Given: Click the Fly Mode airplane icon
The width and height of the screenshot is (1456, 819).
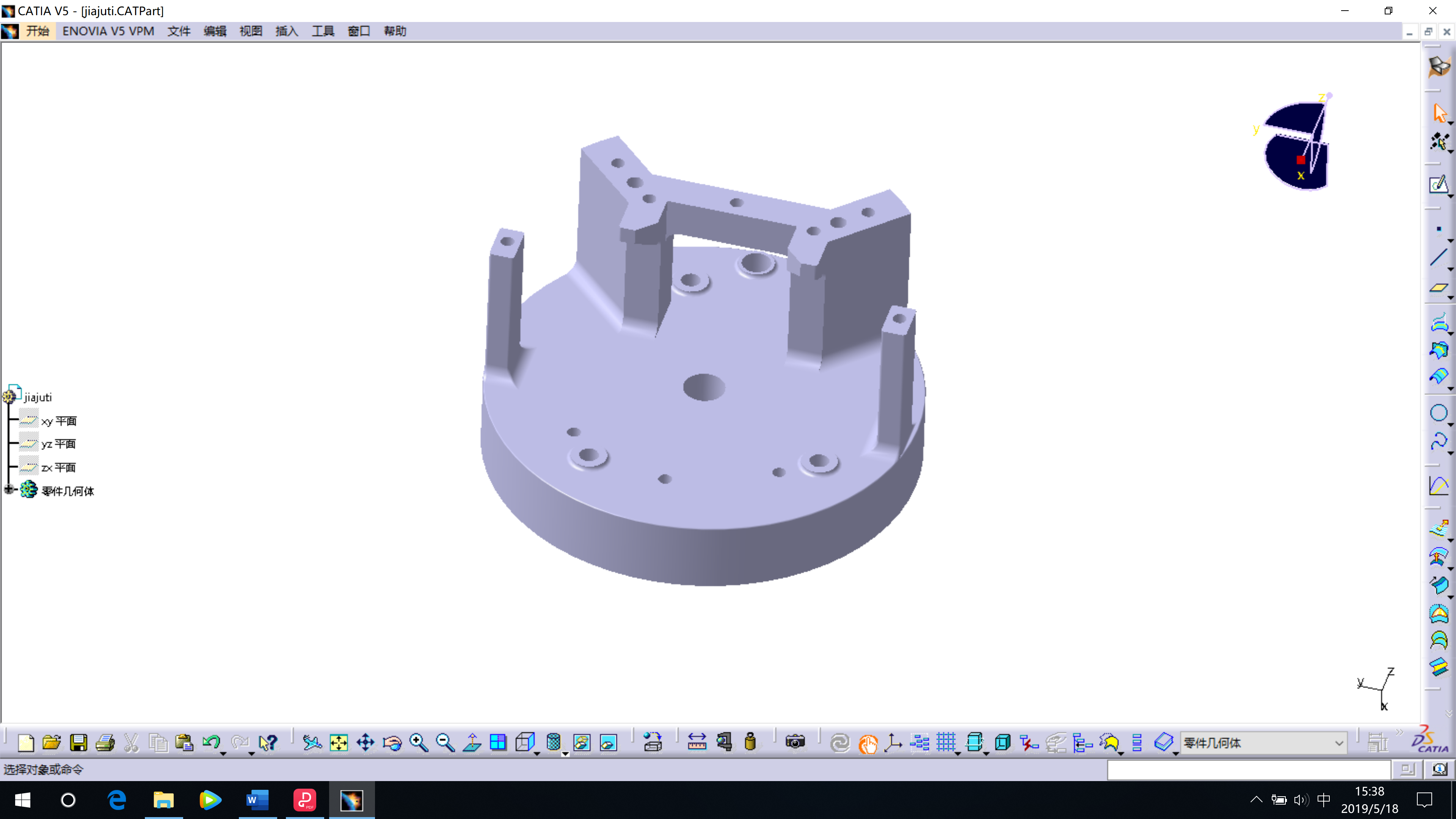Looking at the screenshot, I should click(x=311, y=743).
